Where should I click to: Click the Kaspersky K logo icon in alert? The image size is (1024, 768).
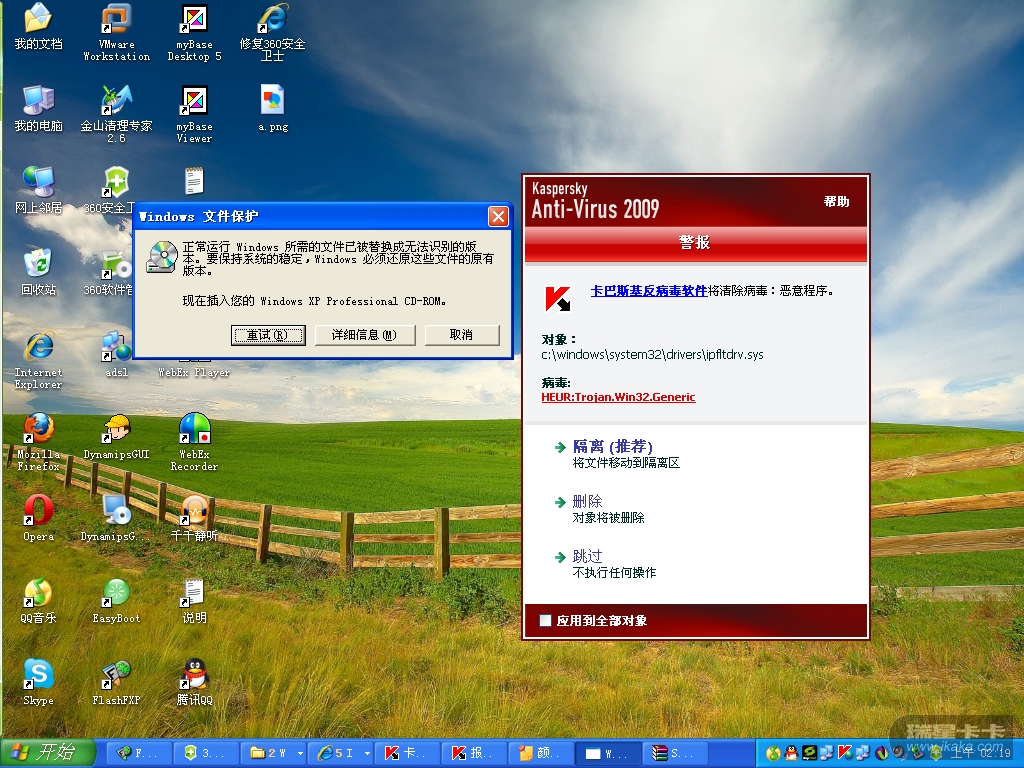coord(558,298)
